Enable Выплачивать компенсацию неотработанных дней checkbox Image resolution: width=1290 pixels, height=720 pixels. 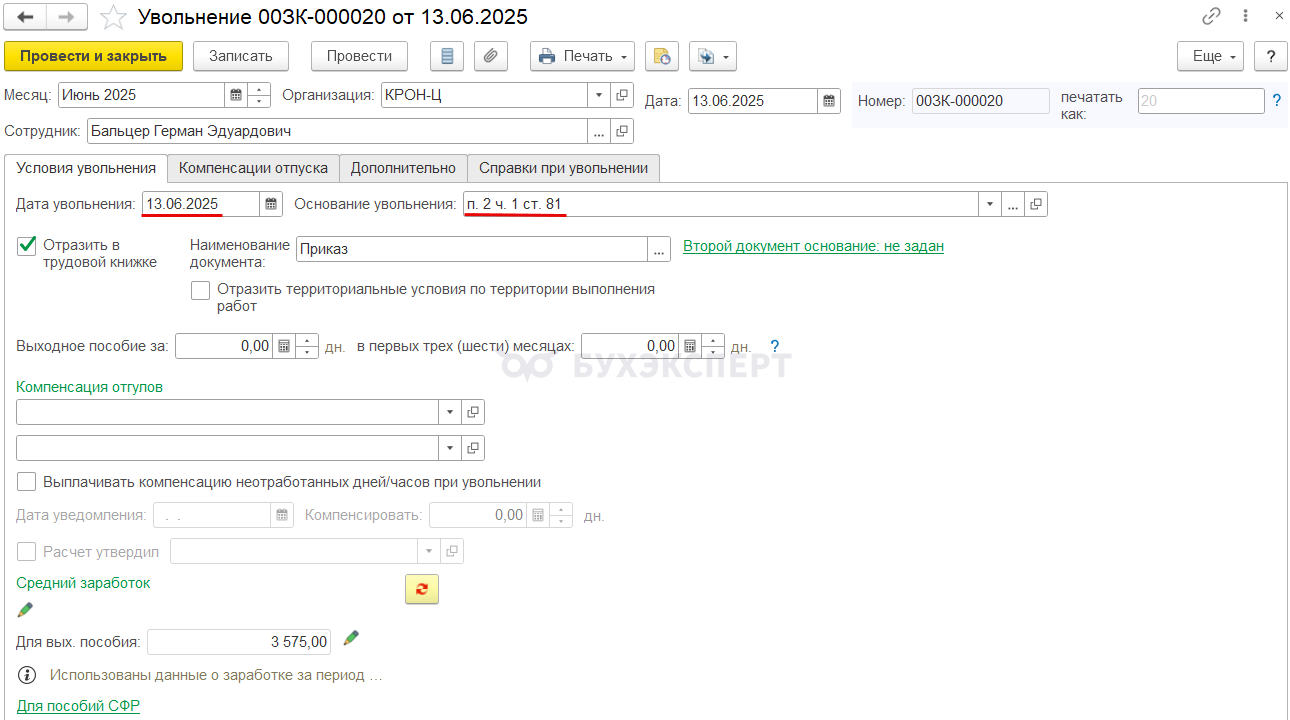click(27, 482)
